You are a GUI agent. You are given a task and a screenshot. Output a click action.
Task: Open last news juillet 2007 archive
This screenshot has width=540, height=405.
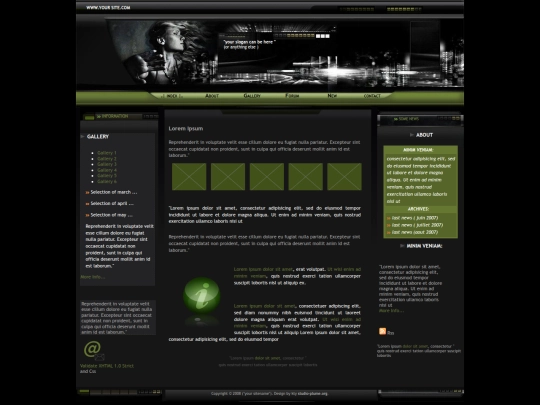tap(417, 225)
